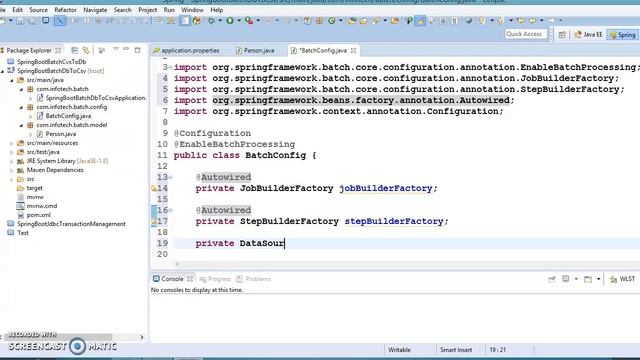The width and height of the screenshot is (640, 360).
Task: Click the New Java Class green icon
Action: pos(332,20)
